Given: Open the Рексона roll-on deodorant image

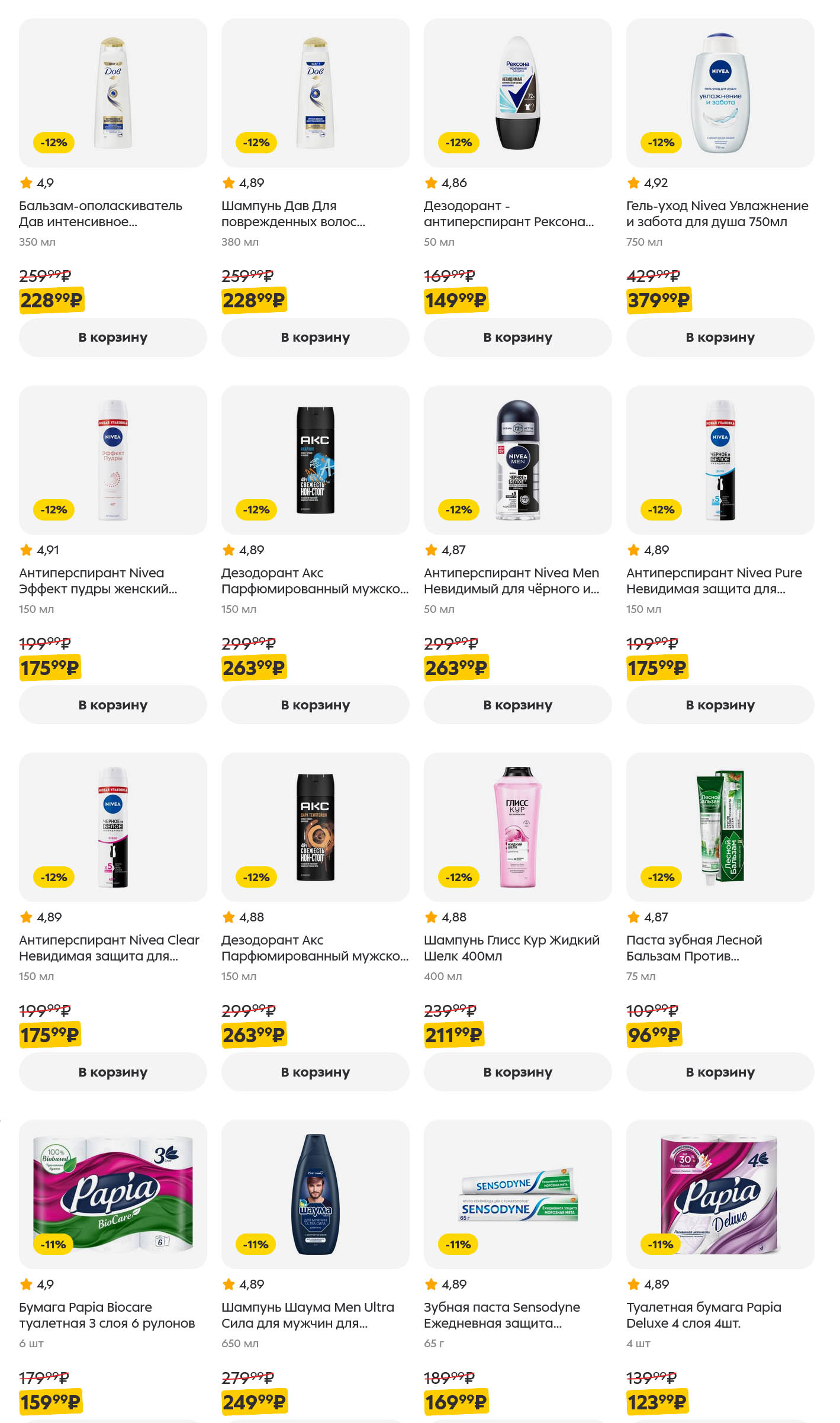Looking at the screenshot, I should [517, 92].
